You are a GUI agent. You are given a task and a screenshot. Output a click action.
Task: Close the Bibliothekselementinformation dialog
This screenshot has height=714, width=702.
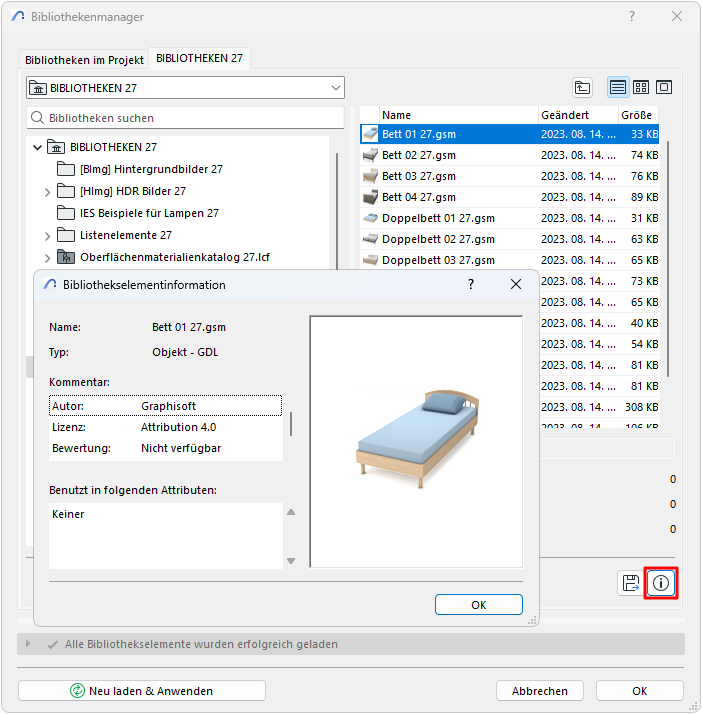coord(516,284)
